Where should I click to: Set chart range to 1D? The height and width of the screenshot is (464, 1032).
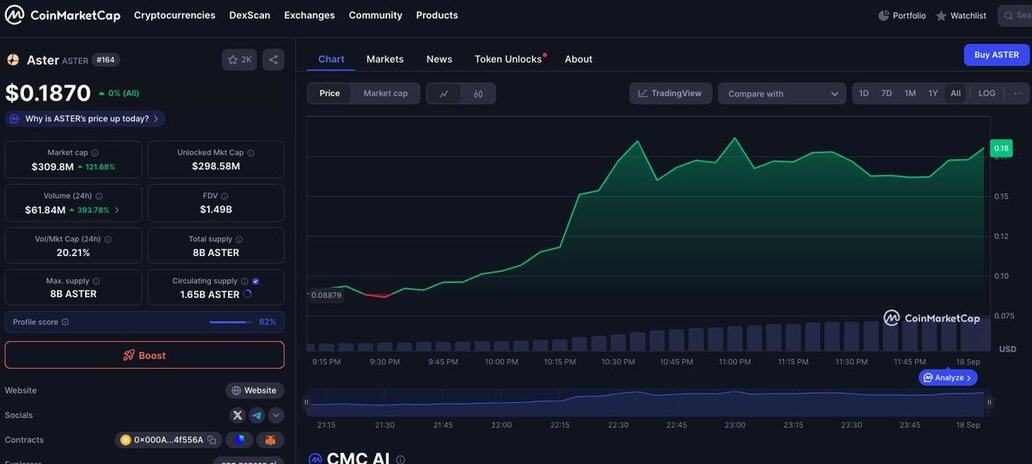pyautogui.click(x=864, y=93)
